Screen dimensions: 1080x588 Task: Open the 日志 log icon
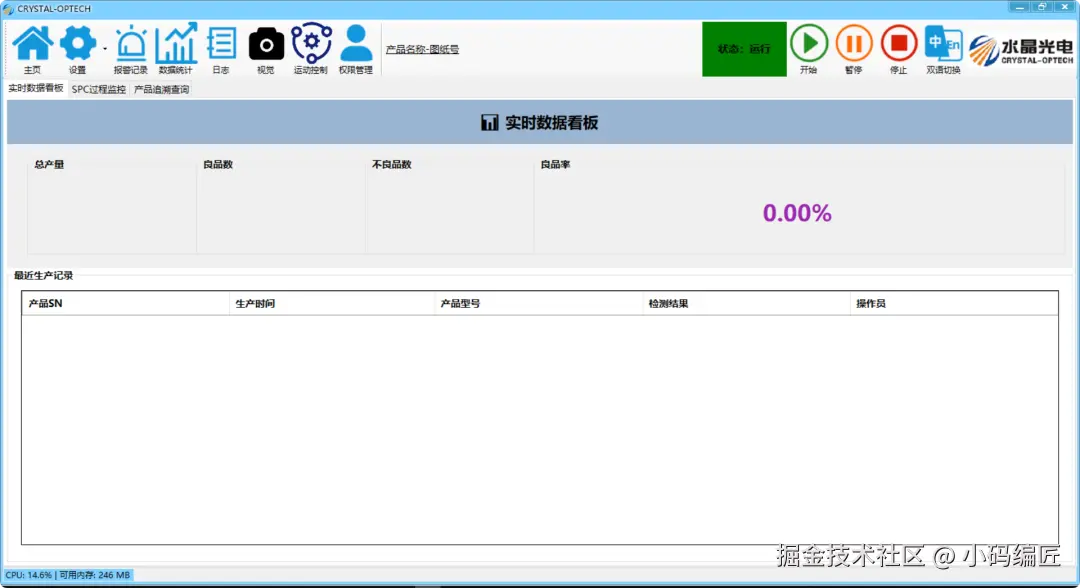220,49
